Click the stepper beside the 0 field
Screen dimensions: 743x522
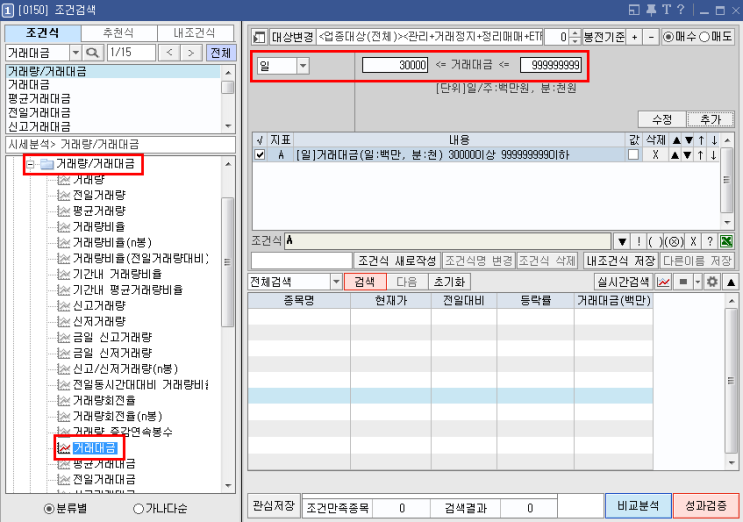click(575, 36)
